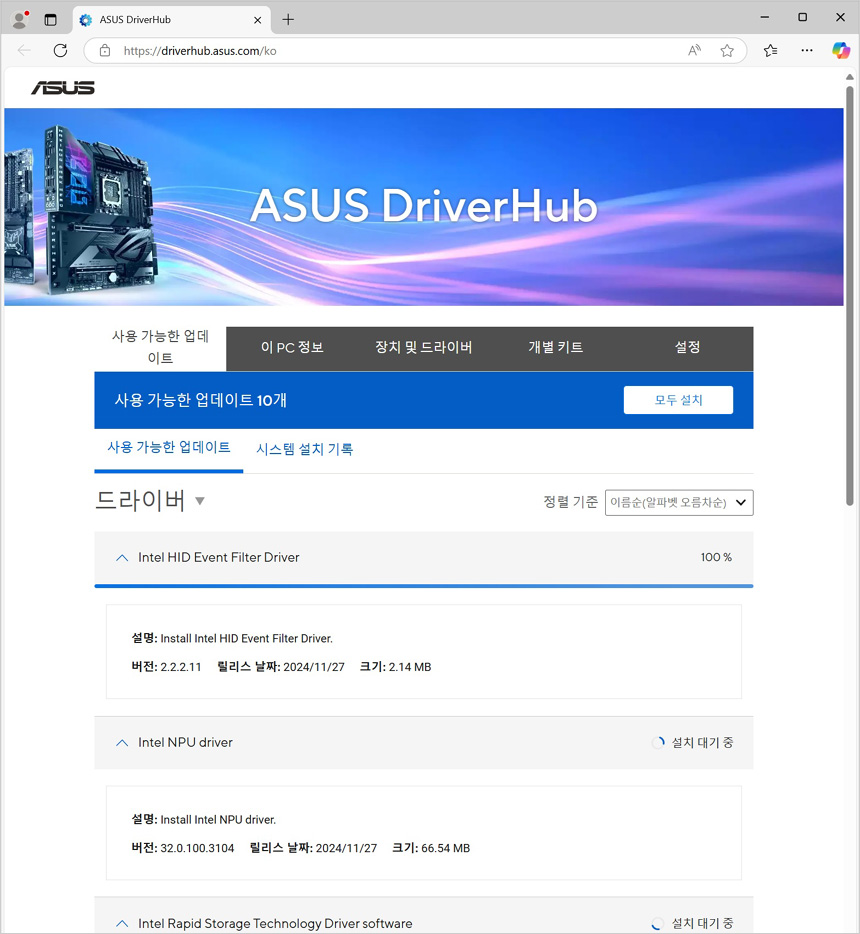Viewport: 860px width, 934px height.
Task: Switch to the 이 PC 정보 tab
Action: 292,348
